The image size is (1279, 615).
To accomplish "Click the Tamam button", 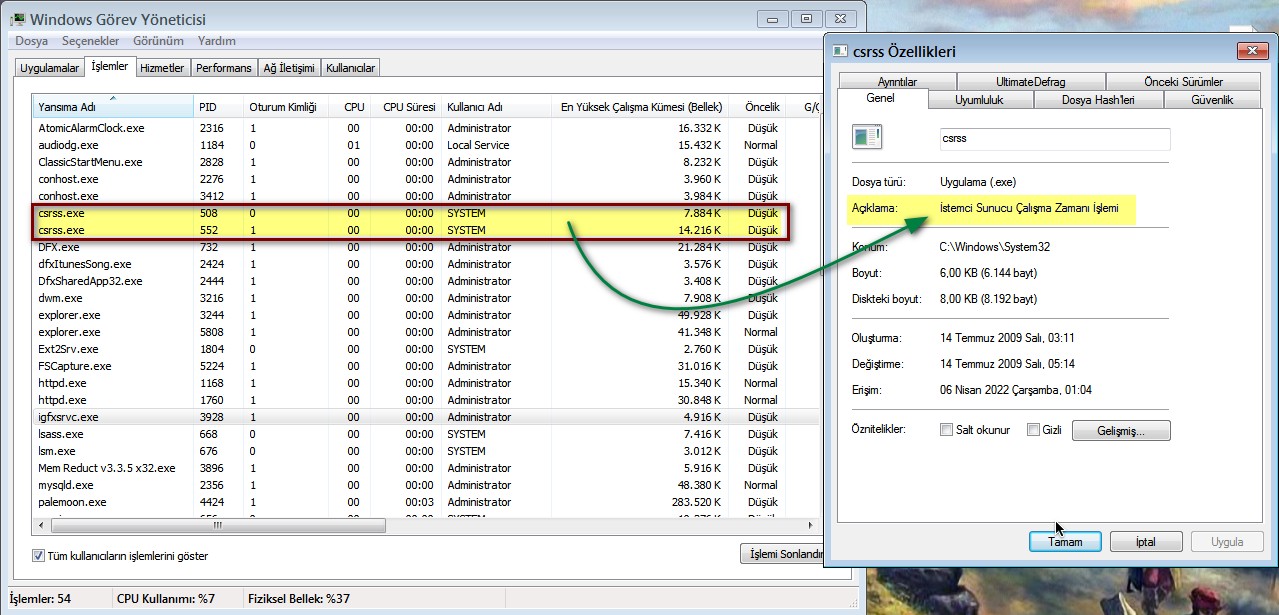I will point(1065,542).
